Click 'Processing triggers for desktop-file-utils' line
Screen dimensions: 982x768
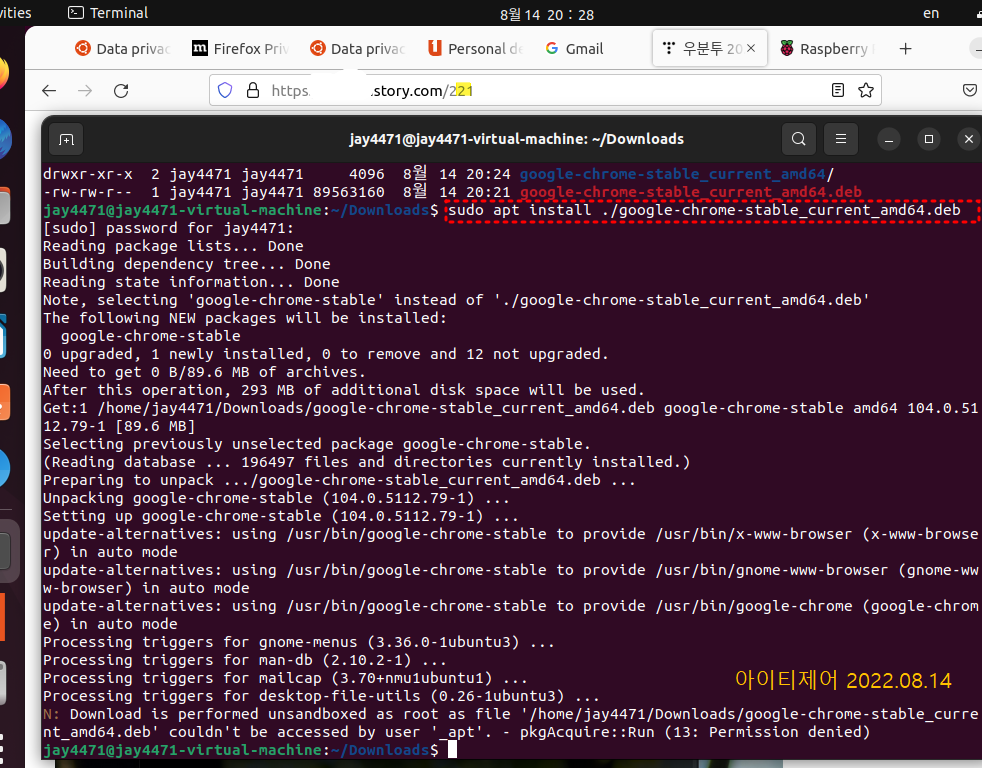coord(321,696)
